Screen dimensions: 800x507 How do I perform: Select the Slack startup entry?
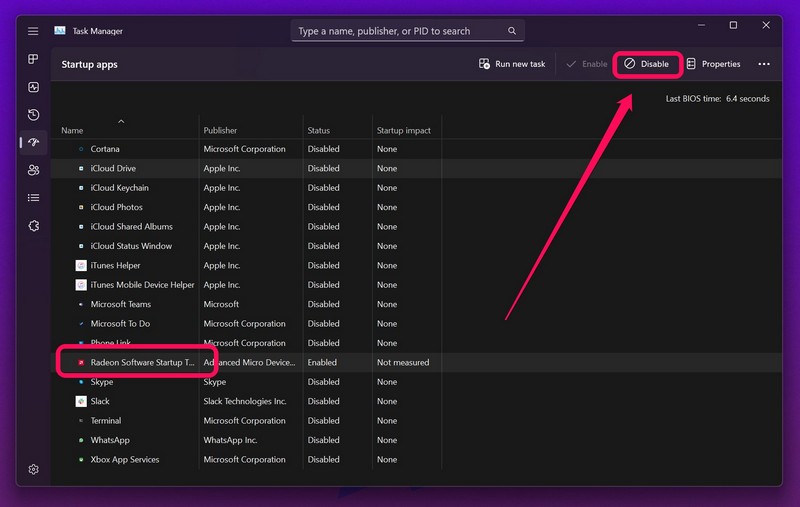click(100, 401)
